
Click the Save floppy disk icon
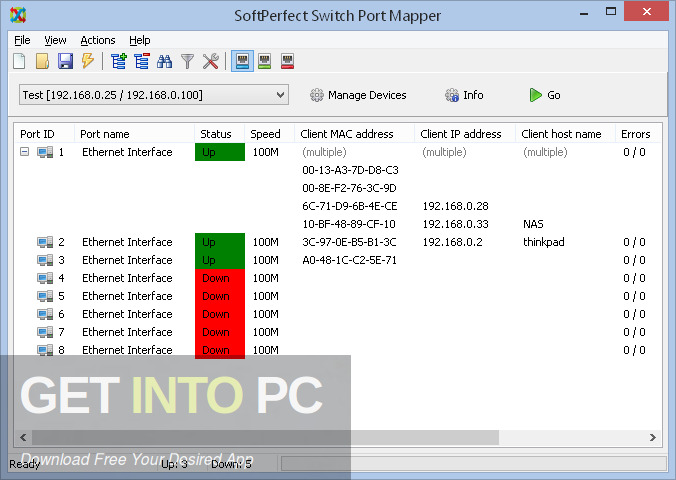pos(65,61)
